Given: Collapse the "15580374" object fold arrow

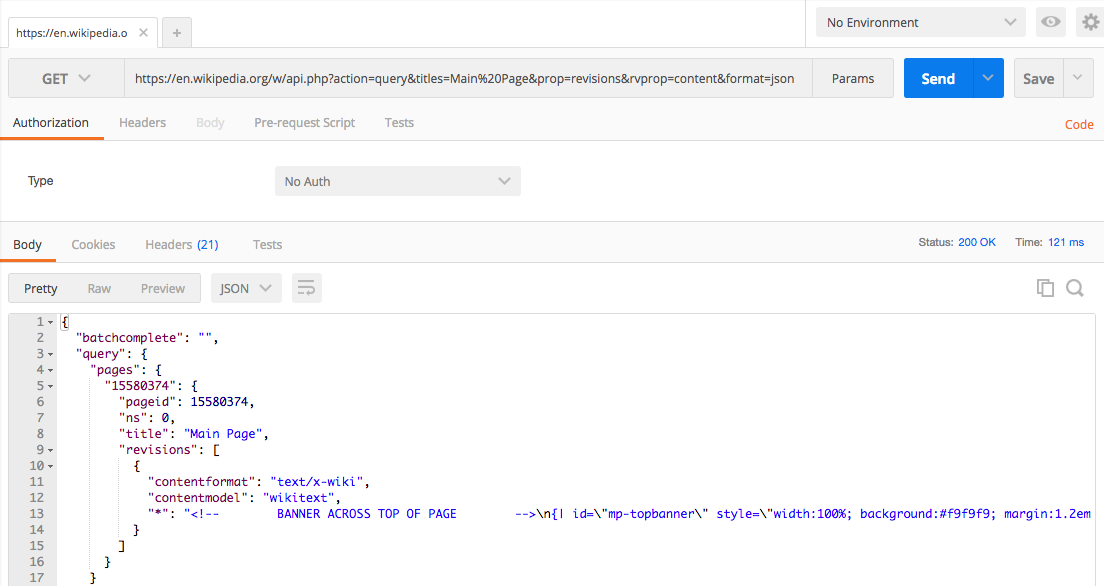Looking at the screenshot, I should click(51, 386).
